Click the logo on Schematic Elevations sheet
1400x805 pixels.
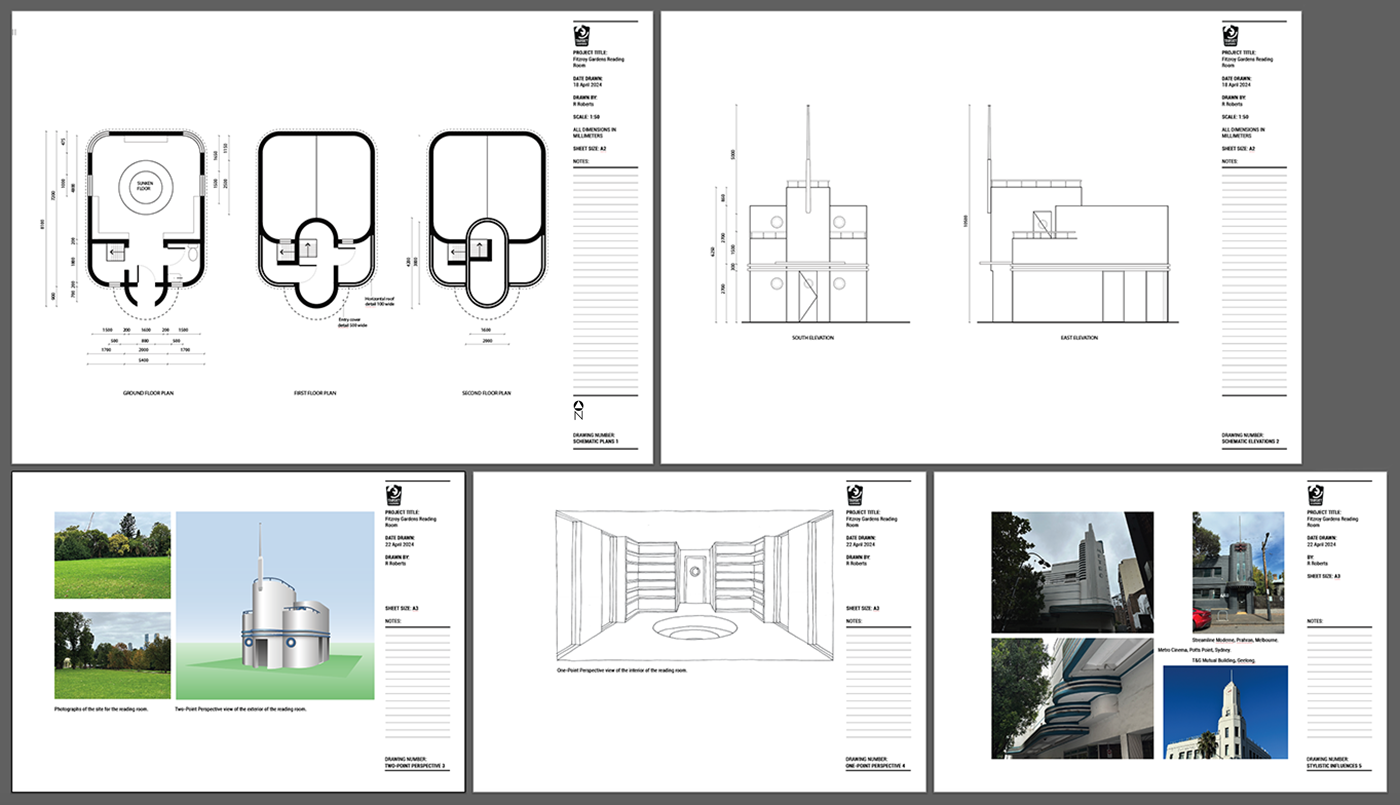1231,36
